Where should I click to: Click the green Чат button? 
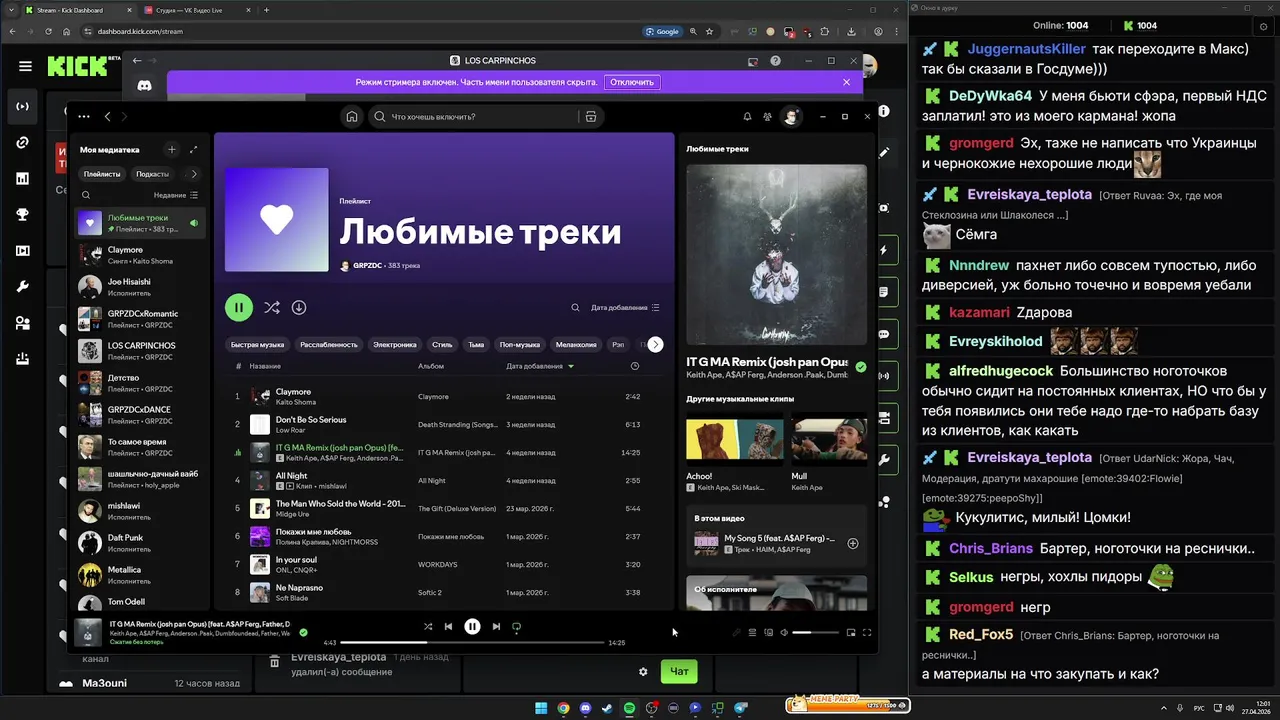click(x=679, y=672)
